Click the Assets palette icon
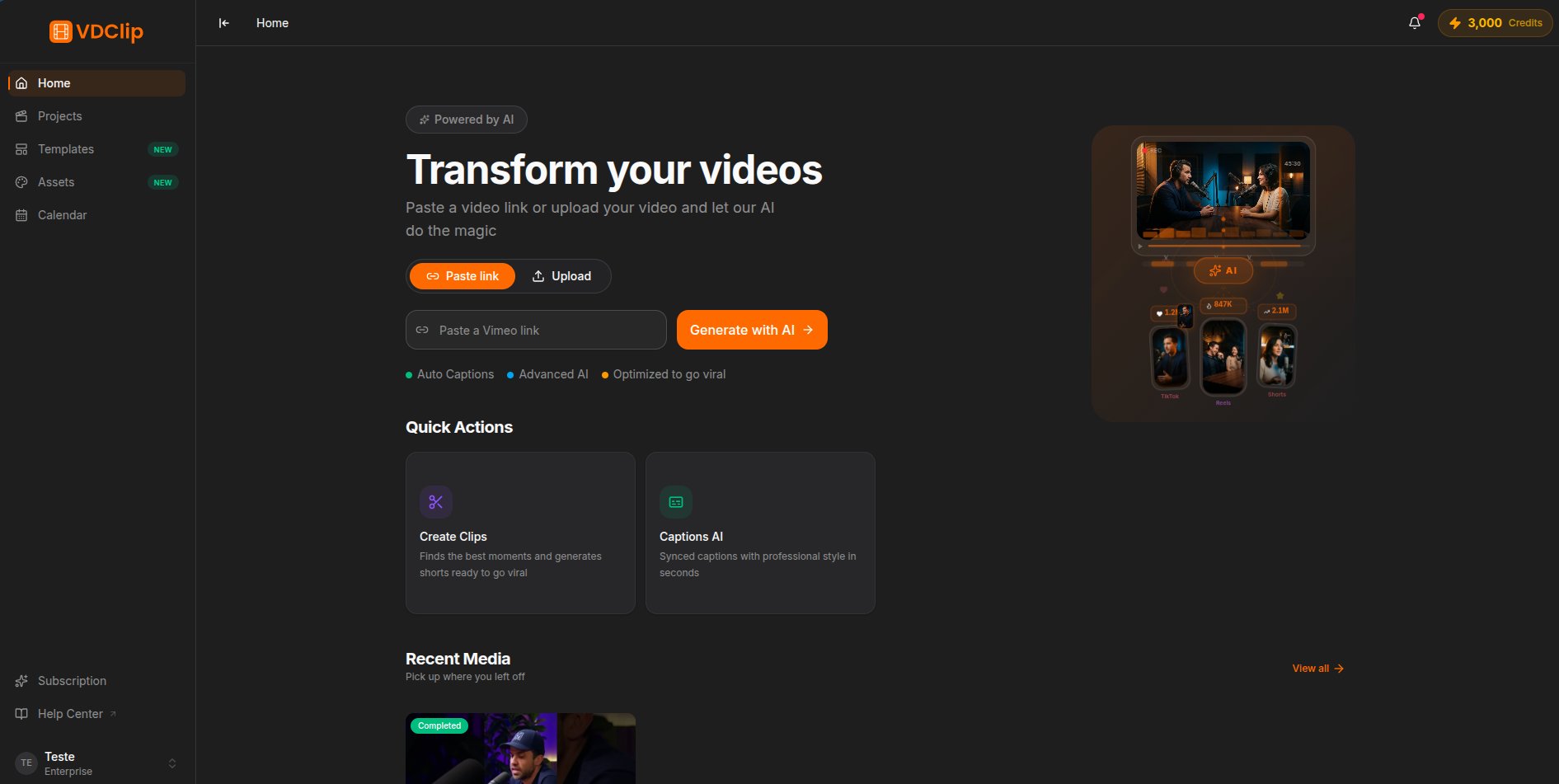 21,182
